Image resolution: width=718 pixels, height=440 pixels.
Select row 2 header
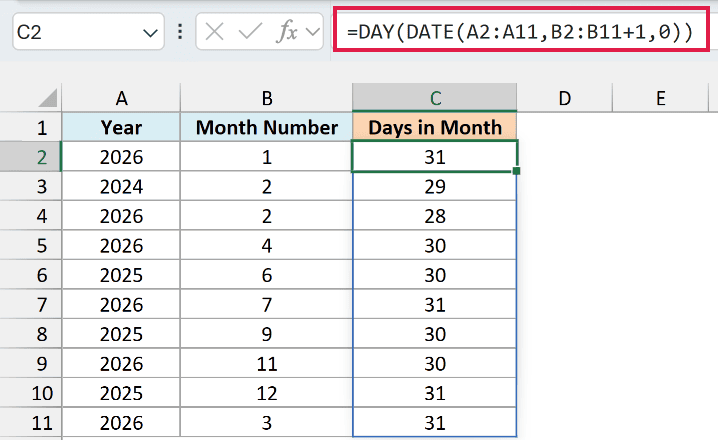(31, 157)
